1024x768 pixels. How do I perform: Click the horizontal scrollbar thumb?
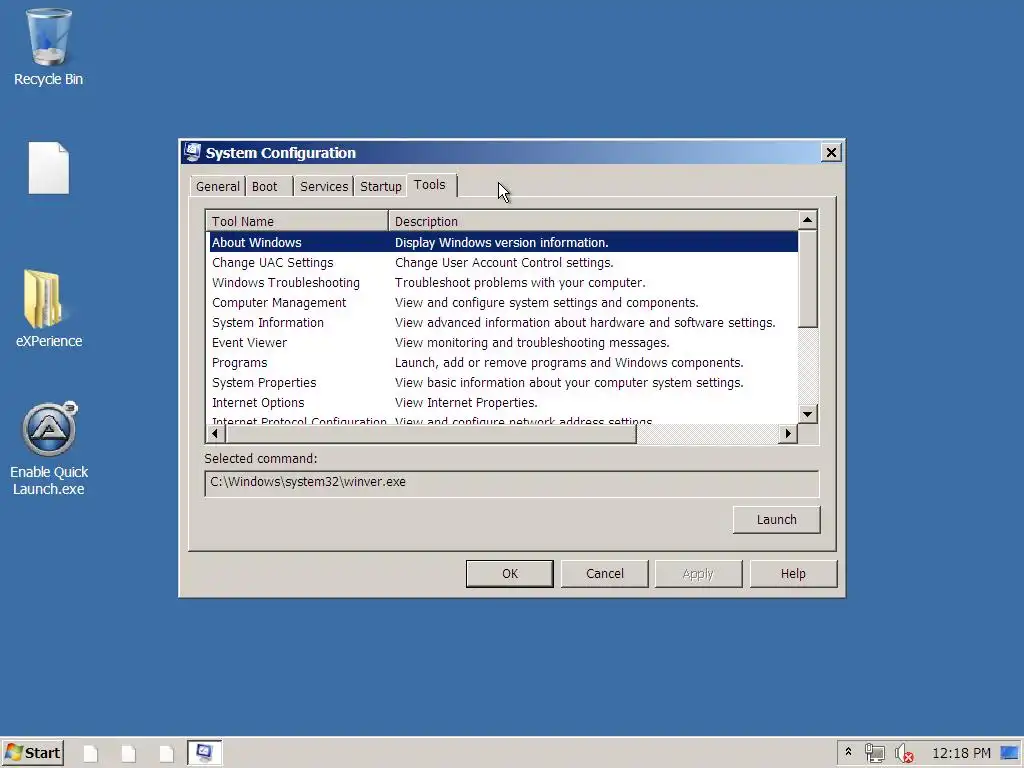(431, 434)
